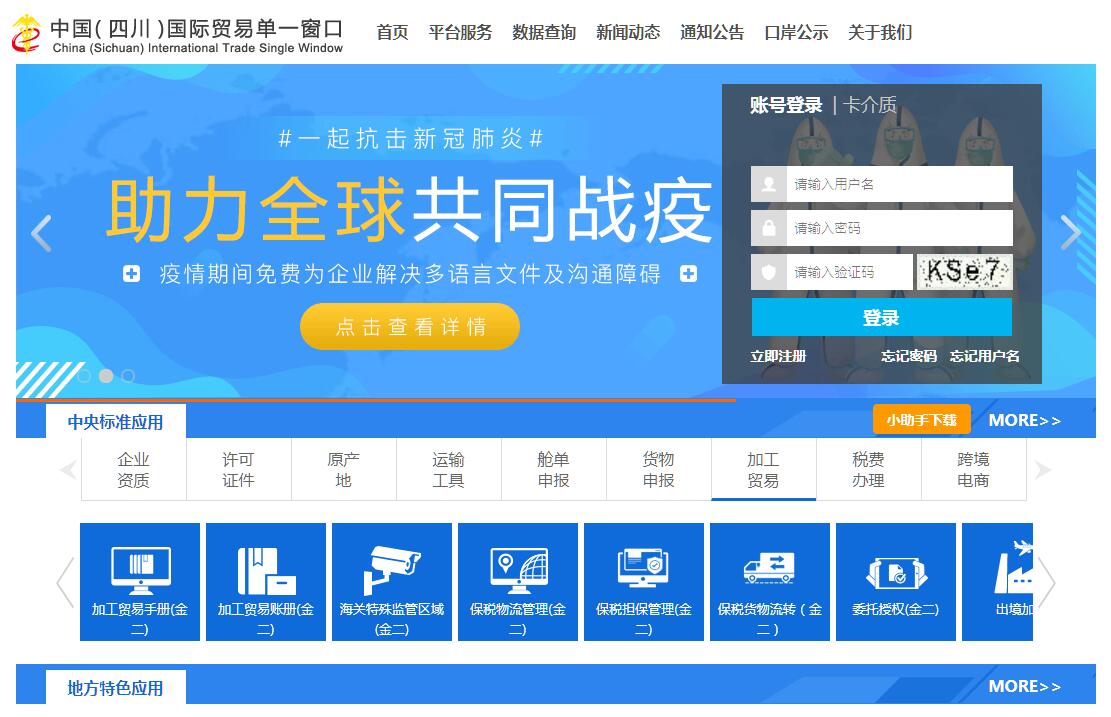The width and height of the screenshot is (1111, 717).
Task: Open the 加工贸易手册(金二) icon tile
Action: point(140,581)
